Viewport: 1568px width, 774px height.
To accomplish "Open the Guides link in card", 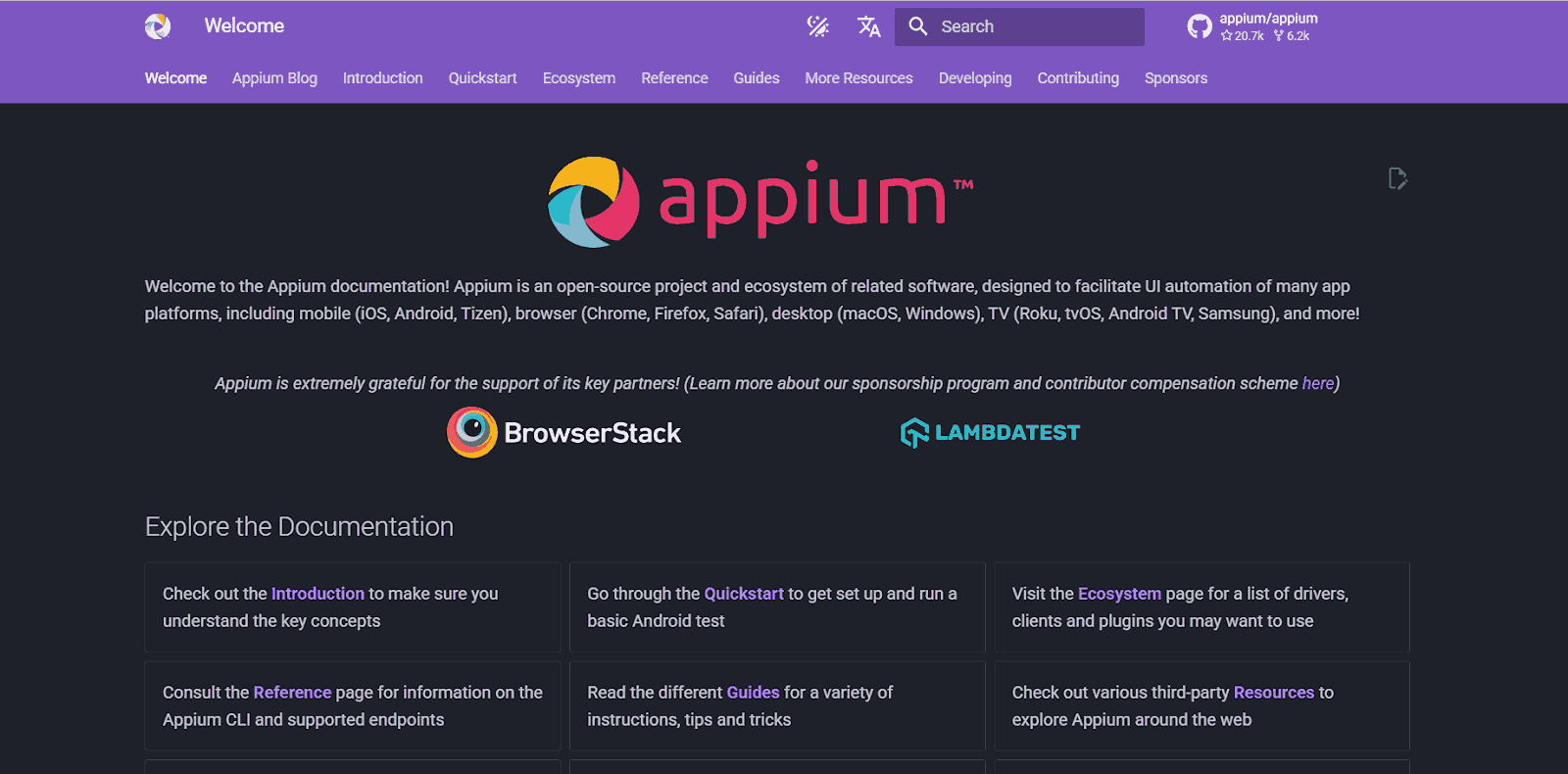I will click(x=753, y=693).
